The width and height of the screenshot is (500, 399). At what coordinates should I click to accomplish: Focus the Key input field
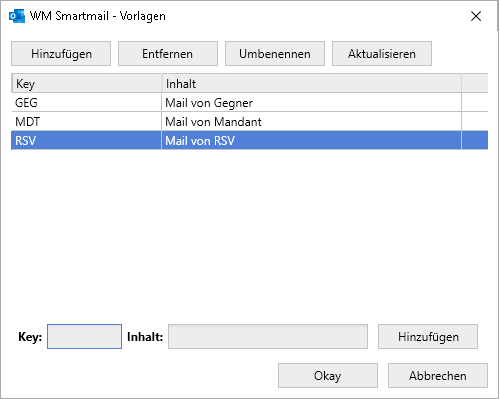[x=84, y=337]
